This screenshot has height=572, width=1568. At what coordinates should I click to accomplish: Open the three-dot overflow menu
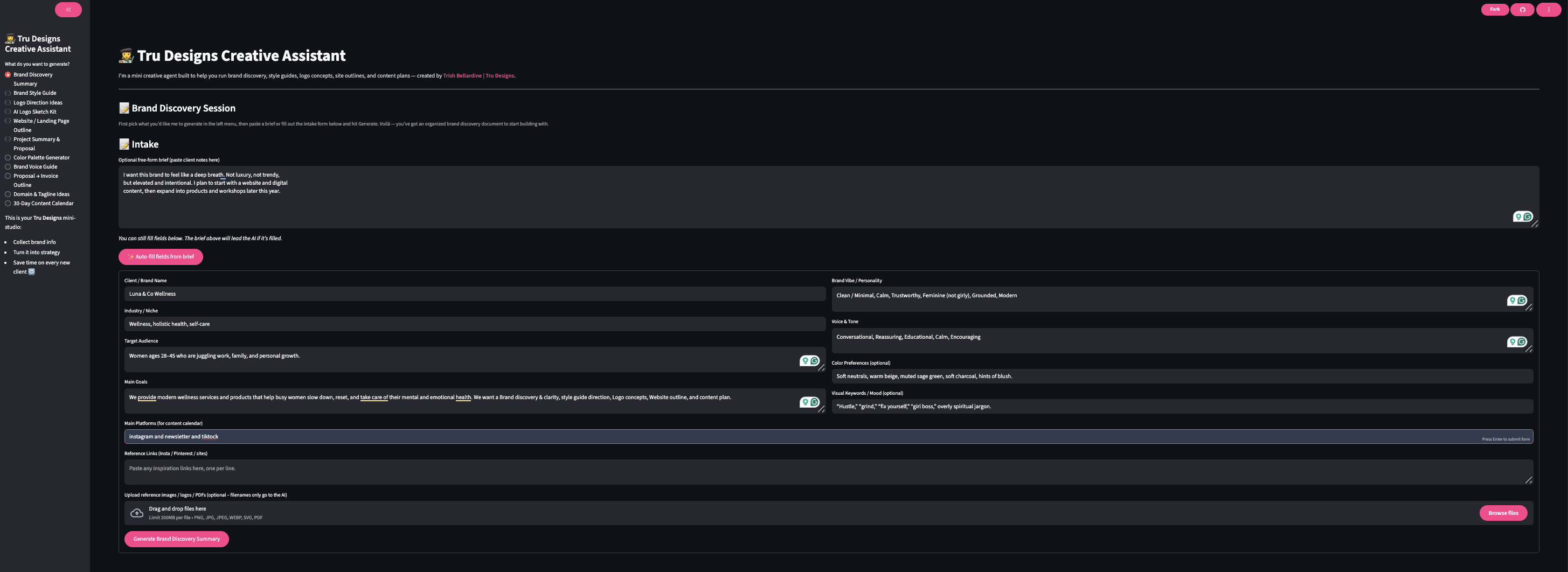(x=1549, y=9)
